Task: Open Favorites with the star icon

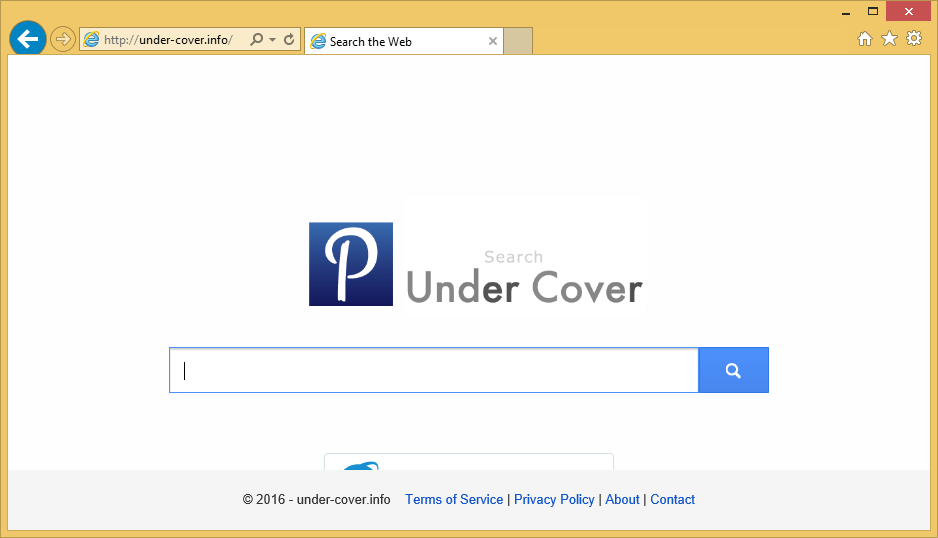Action: point(889,39)
